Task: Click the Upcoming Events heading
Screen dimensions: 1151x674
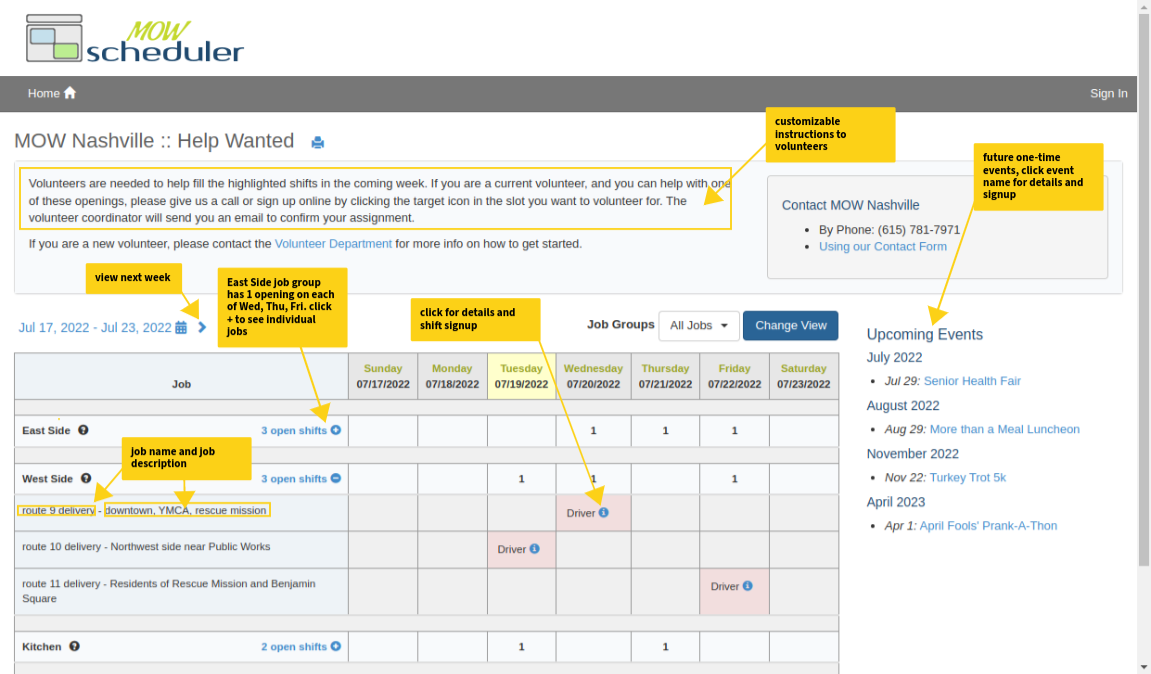Action: tap(924, 335)
